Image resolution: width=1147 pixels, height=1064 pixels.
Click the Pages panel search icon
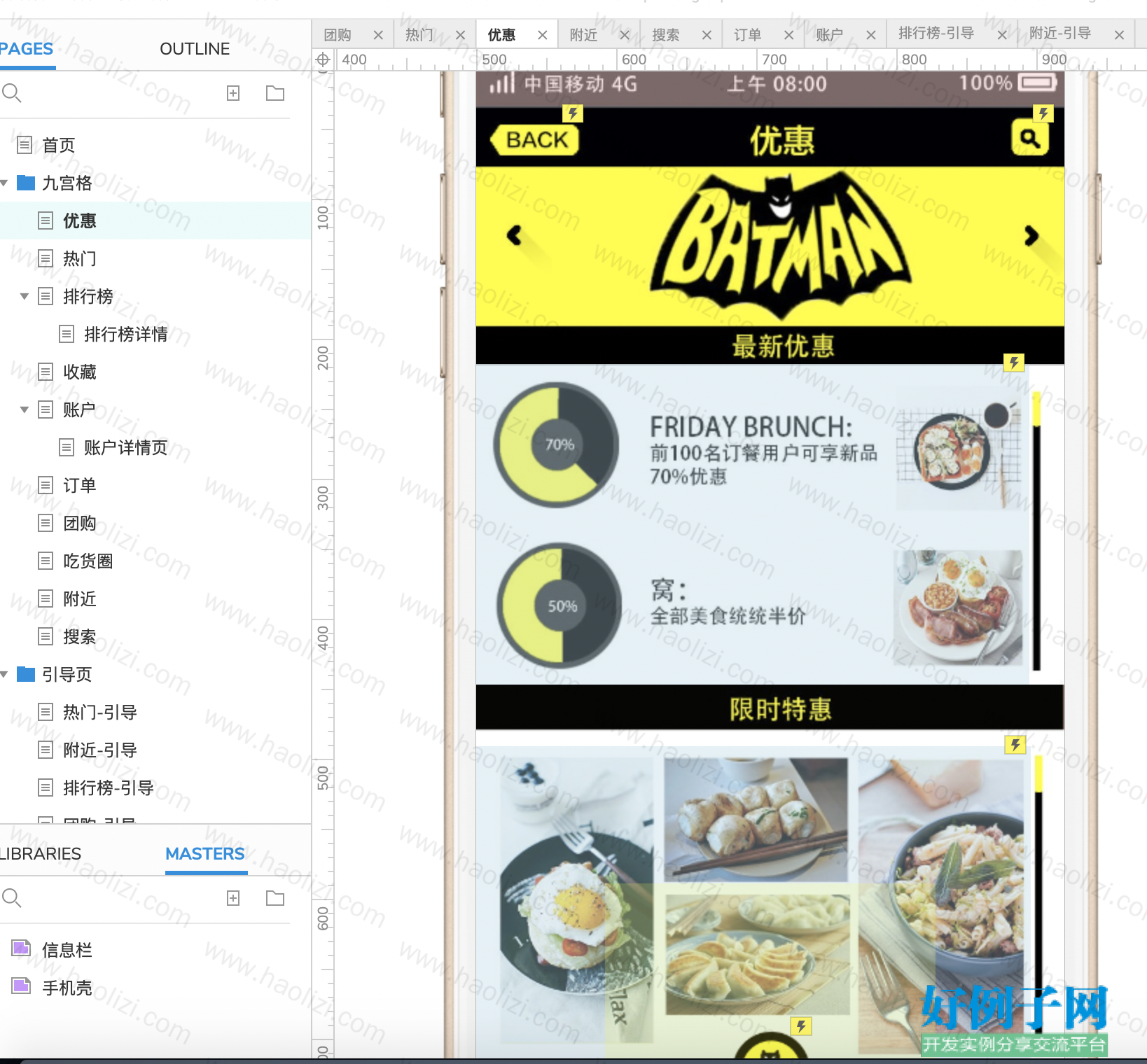12,93
